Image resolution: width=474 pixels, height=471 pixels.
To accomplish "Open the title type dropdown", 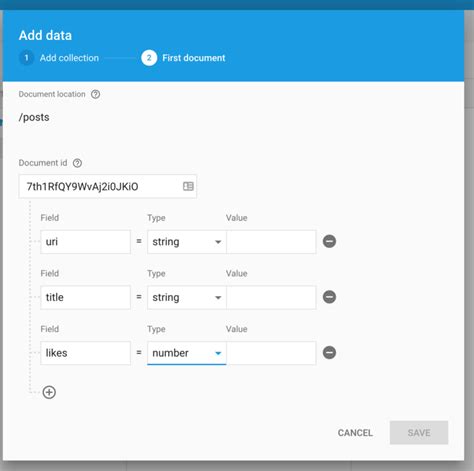I will [187, 297].
